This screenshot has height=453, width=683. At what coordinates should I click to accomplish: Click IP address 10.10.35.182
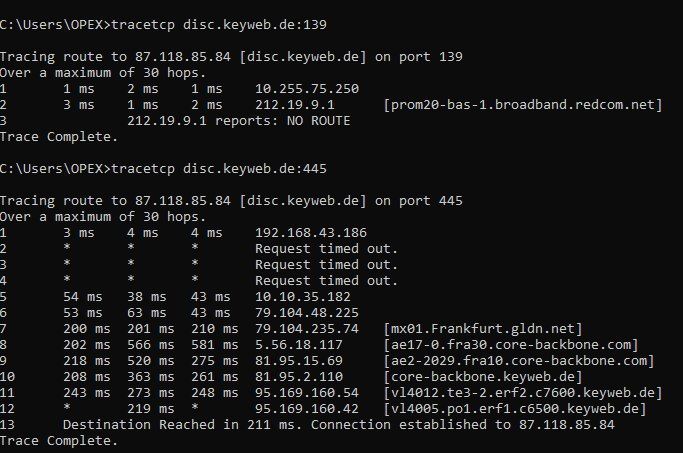coord(303,297)
